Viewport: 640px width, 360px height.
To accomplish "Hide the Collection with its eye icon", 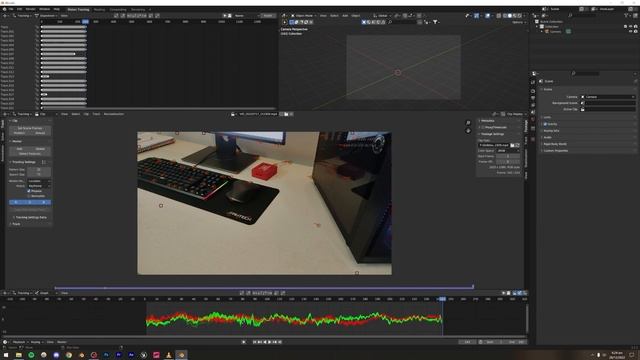I will (x=631, y=27).
